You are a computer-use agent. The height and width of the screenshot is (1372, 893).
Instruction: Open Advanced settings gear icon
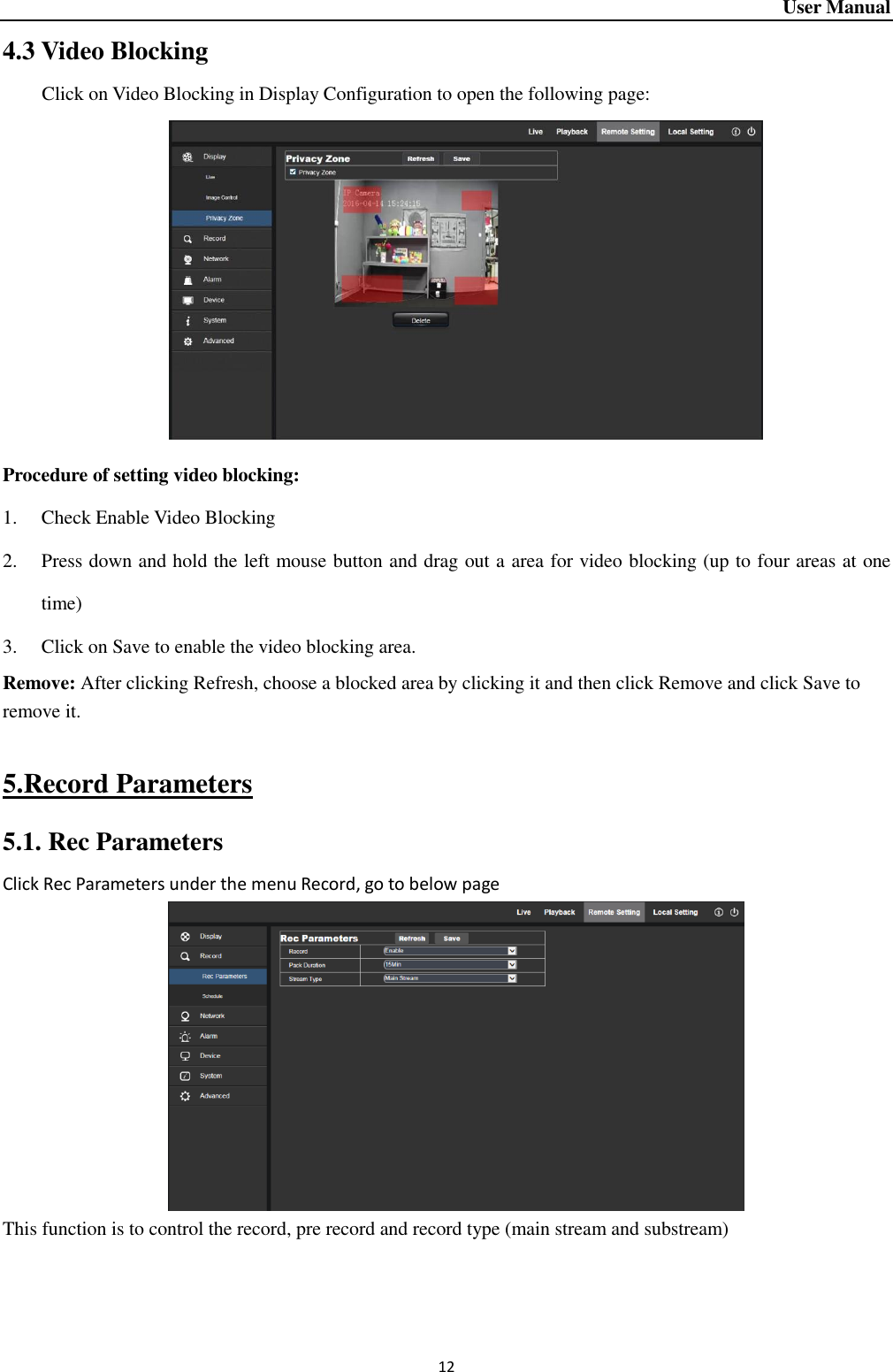click(188, 340)
